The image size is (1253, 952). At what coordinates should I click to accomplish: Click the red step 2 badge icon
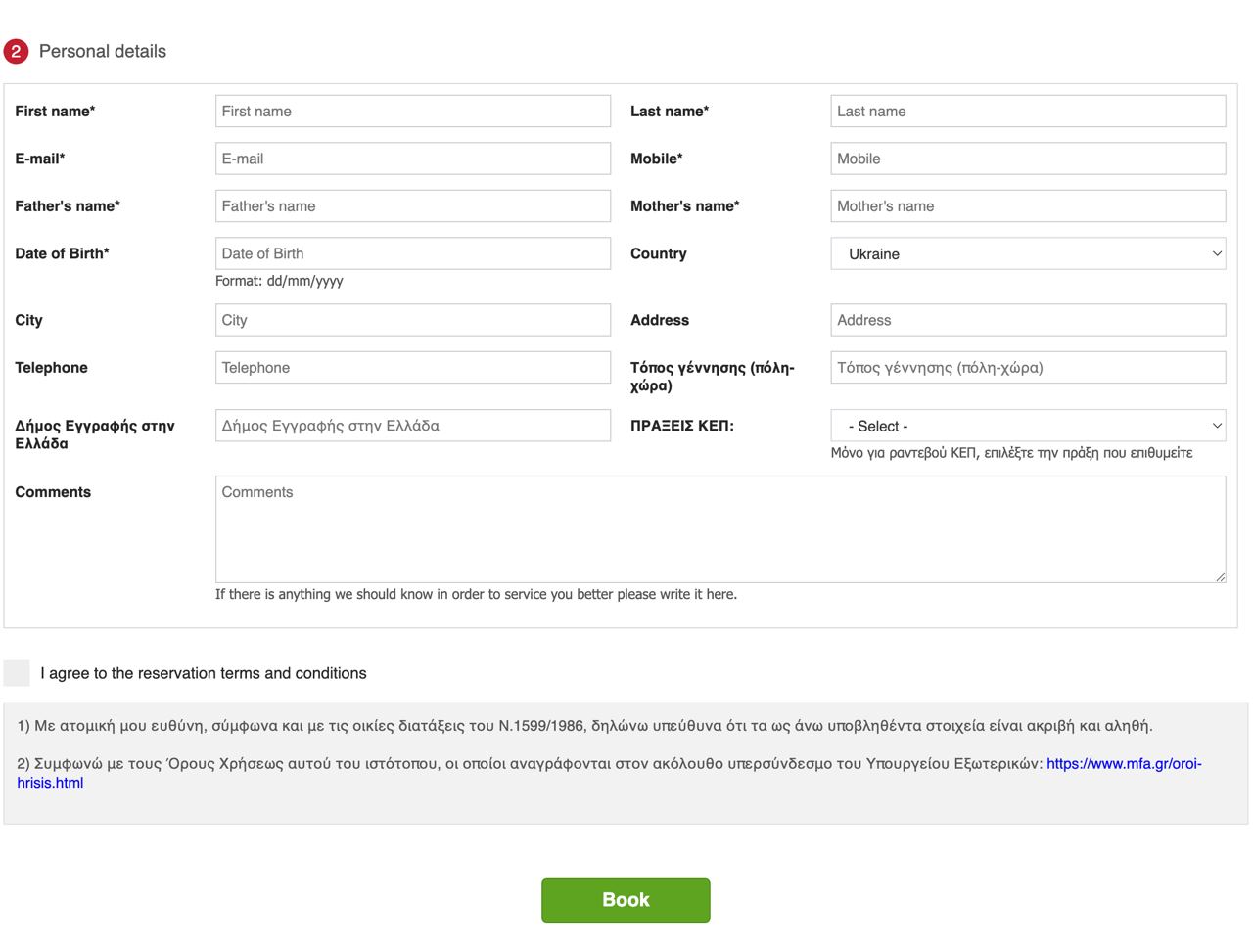[x=16, y=52]
